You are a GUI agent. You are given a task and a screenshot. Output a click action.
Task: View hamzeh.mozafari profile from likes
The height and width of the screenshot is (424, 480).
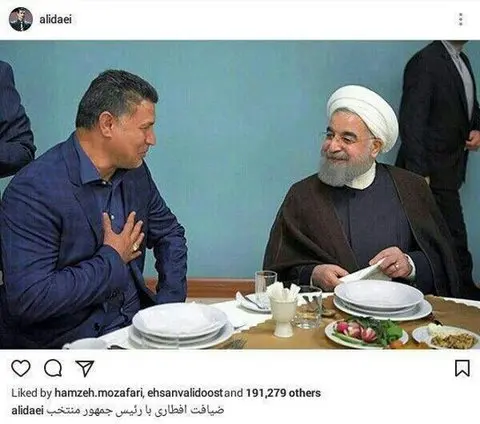coord(98,393)
